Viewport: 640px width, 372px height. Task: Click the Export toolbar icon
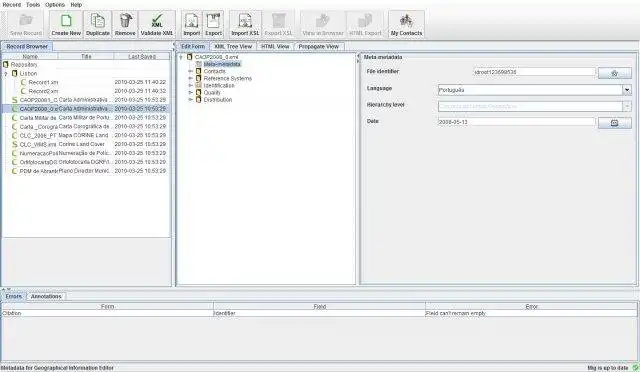[x=213, y=20]
